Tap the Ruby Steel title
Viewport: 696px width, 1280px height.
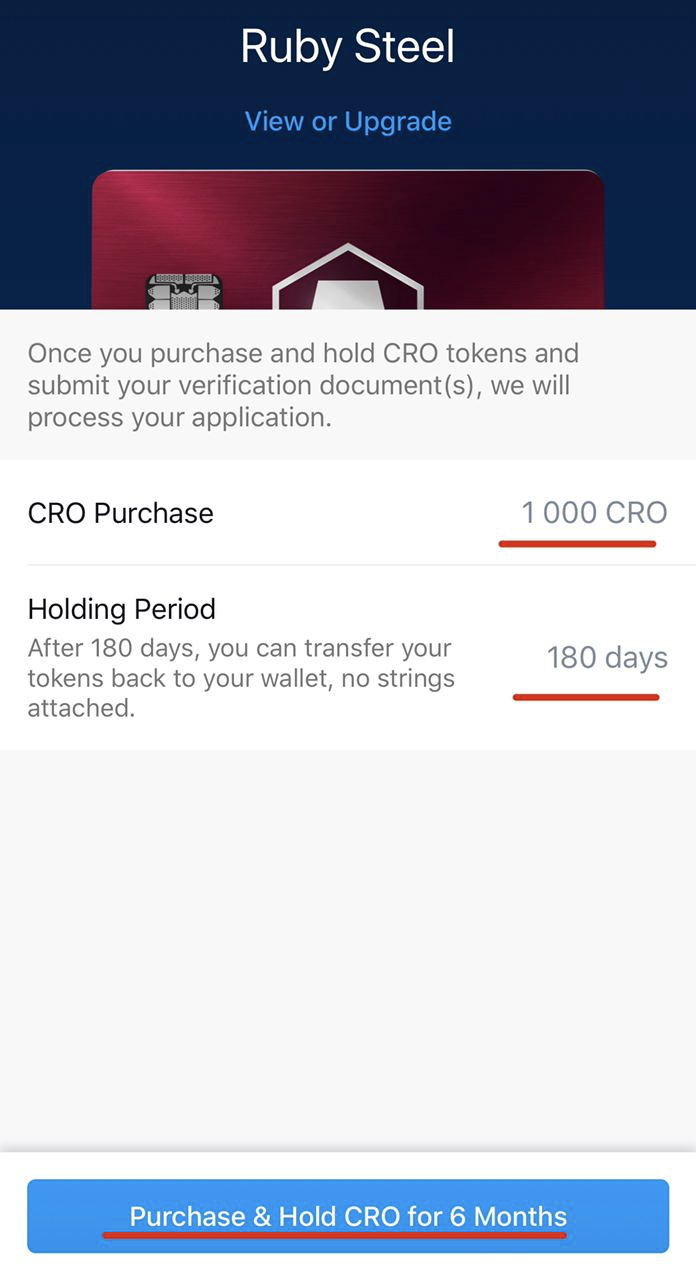tap(348, 48)
